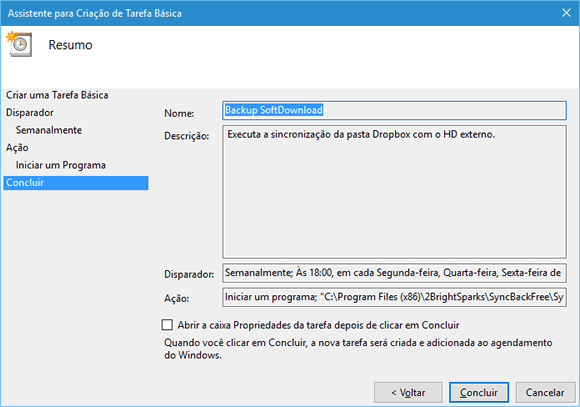Open the Semanalmente sub-step
The image size is (580, 407).
coord(49,130)
